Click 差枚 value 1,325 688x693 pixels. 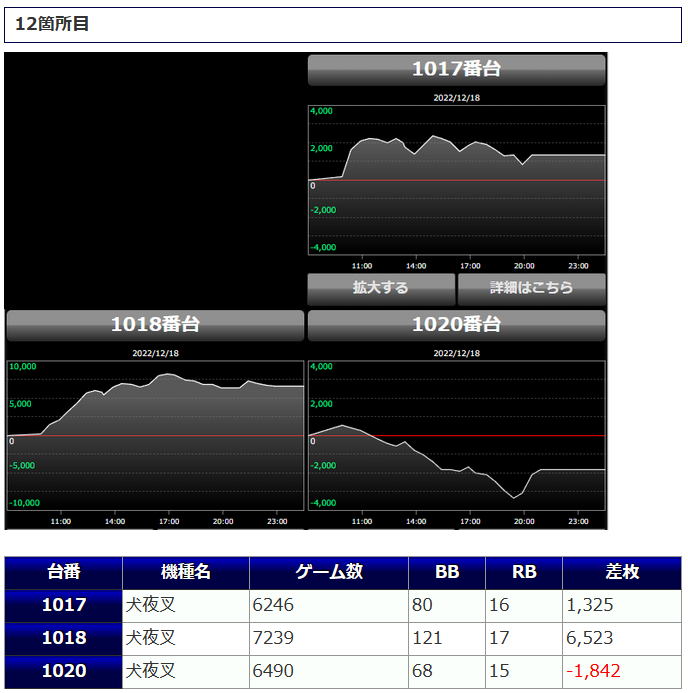[x=590, y=605]
